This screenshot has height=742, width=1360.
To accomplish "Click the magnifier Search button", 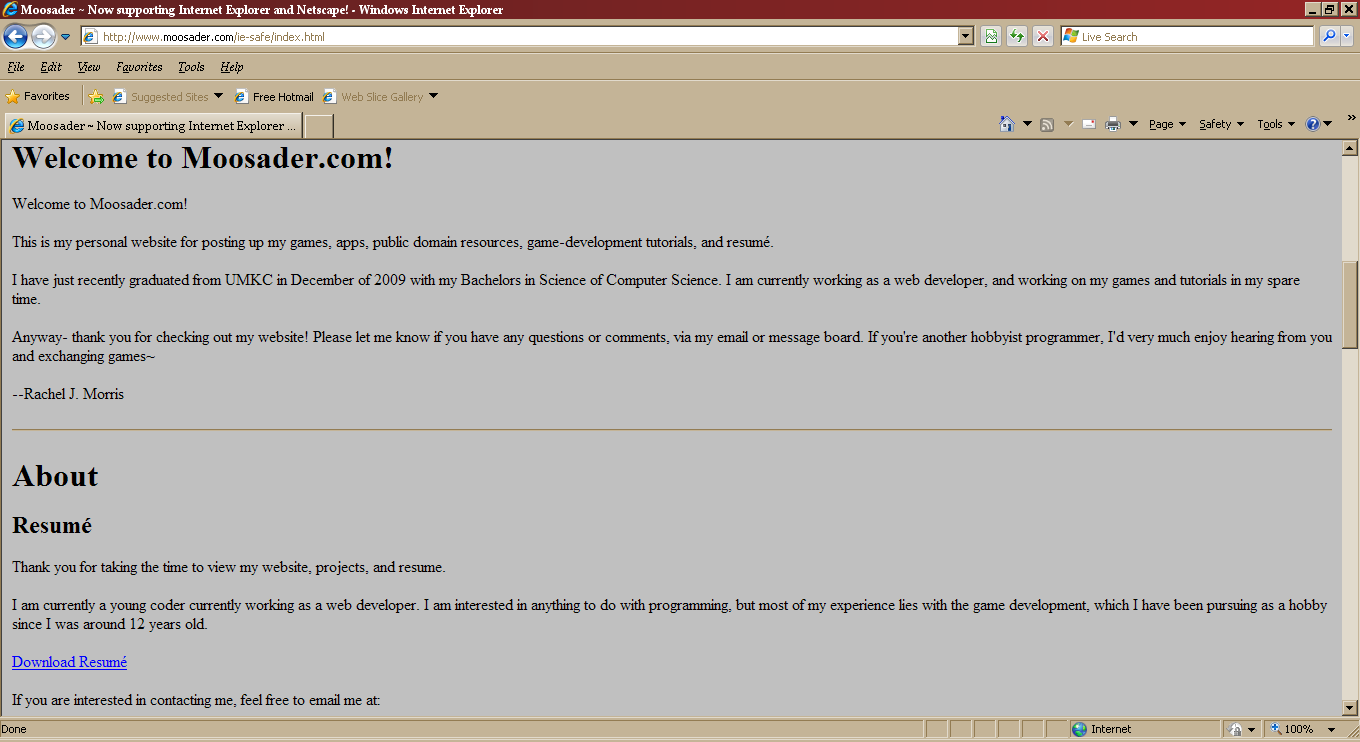I will click(1329, 37).
